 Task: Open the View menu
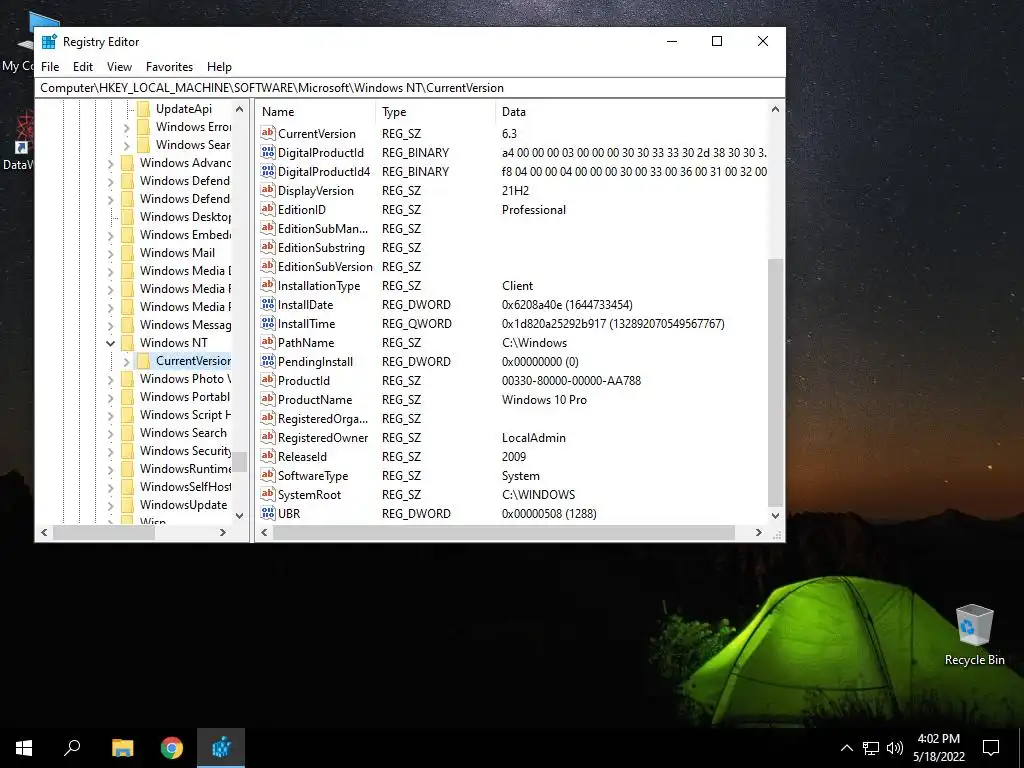[120, 67]
